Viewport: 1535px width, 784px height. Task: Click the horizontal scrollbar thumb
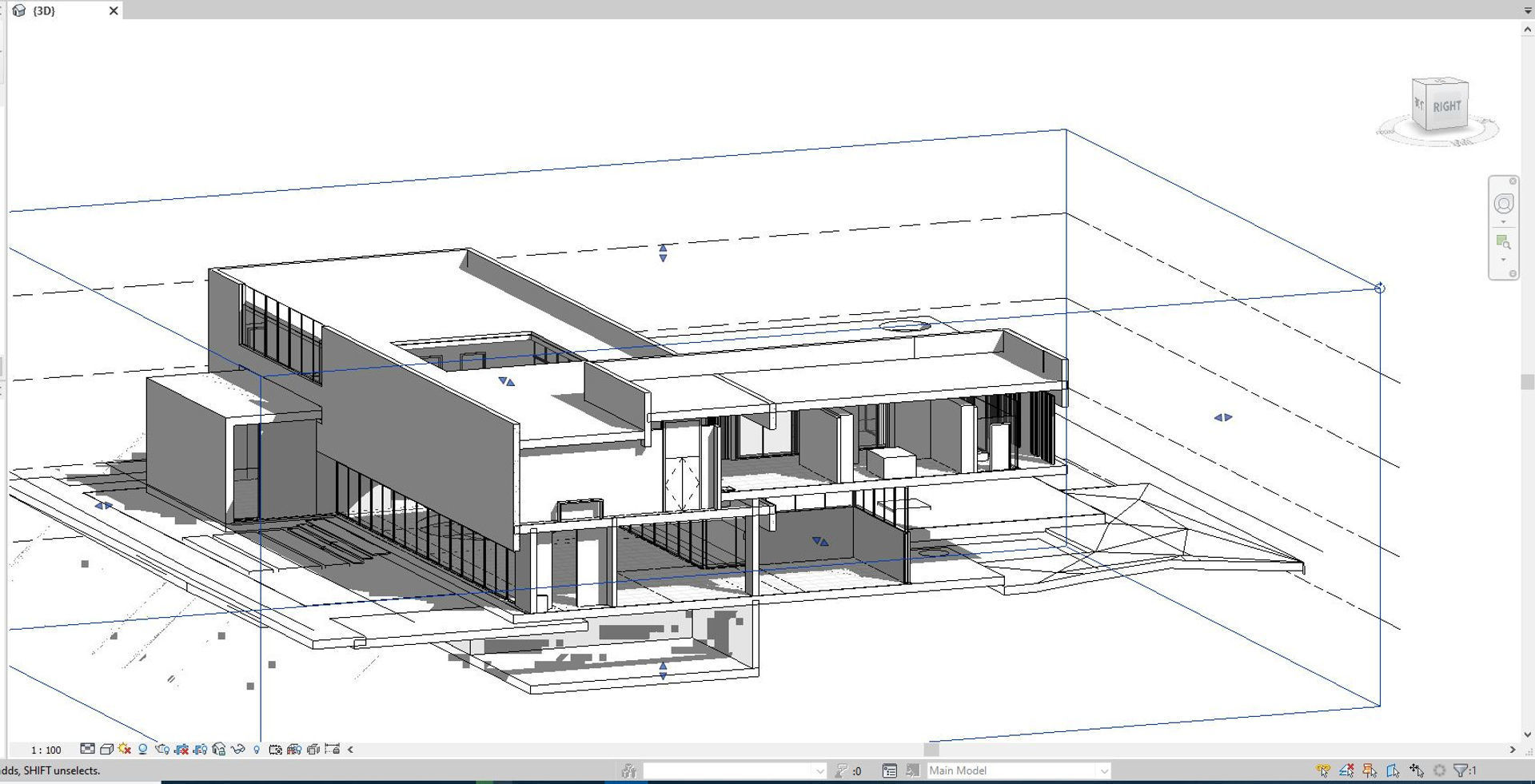point(931,750)
